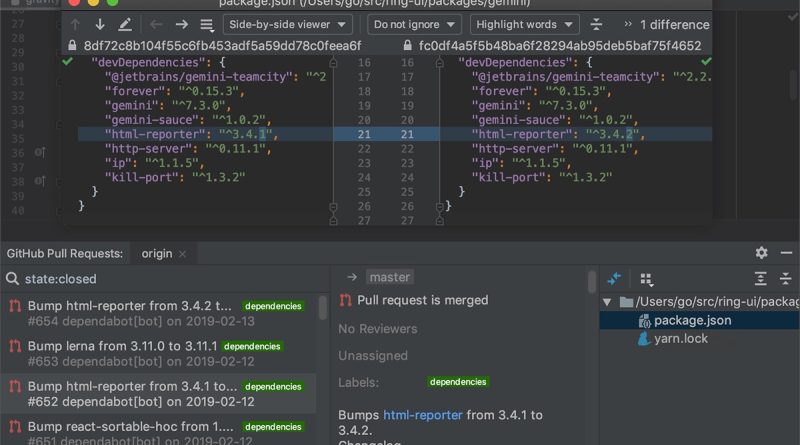Click dependencies label on PR #652
Screen dimensions: 800x445
pos(273,387)
